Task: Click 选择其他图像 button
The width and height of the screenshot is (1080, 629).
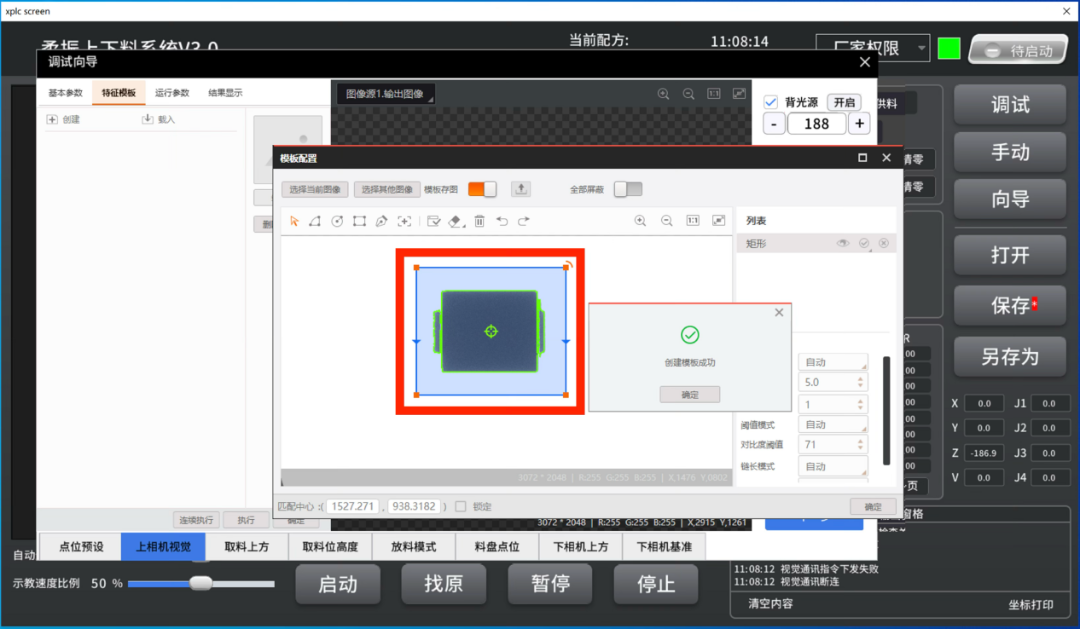Action: point(387,189)
